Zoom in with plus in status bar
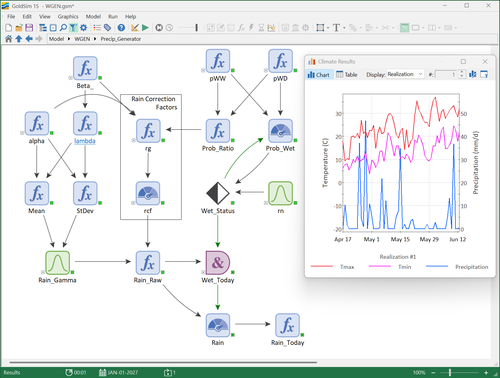 tap(486, 372)
